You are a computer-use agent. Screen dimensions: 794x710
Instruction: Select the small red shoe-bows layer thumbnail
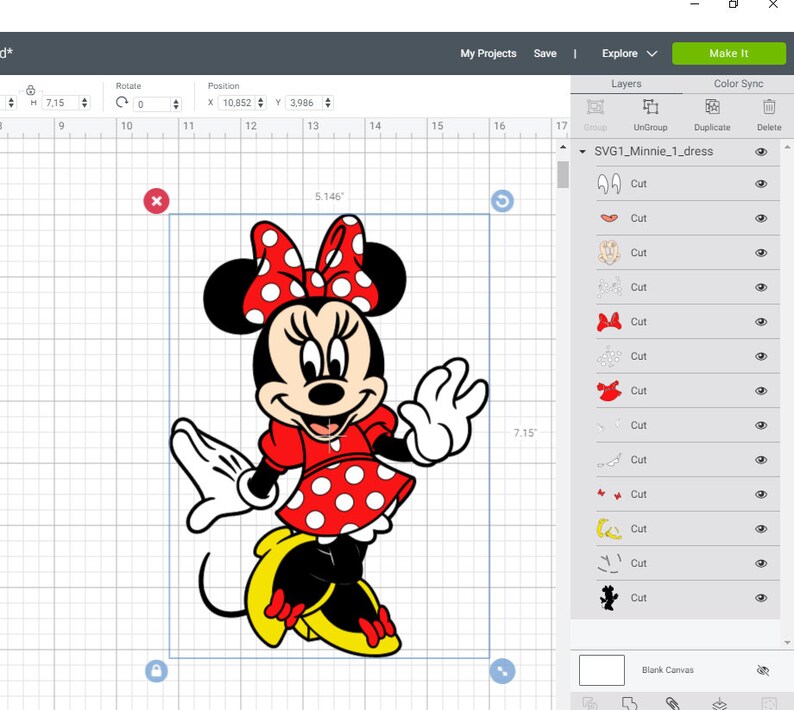click(x=609, y=494)
